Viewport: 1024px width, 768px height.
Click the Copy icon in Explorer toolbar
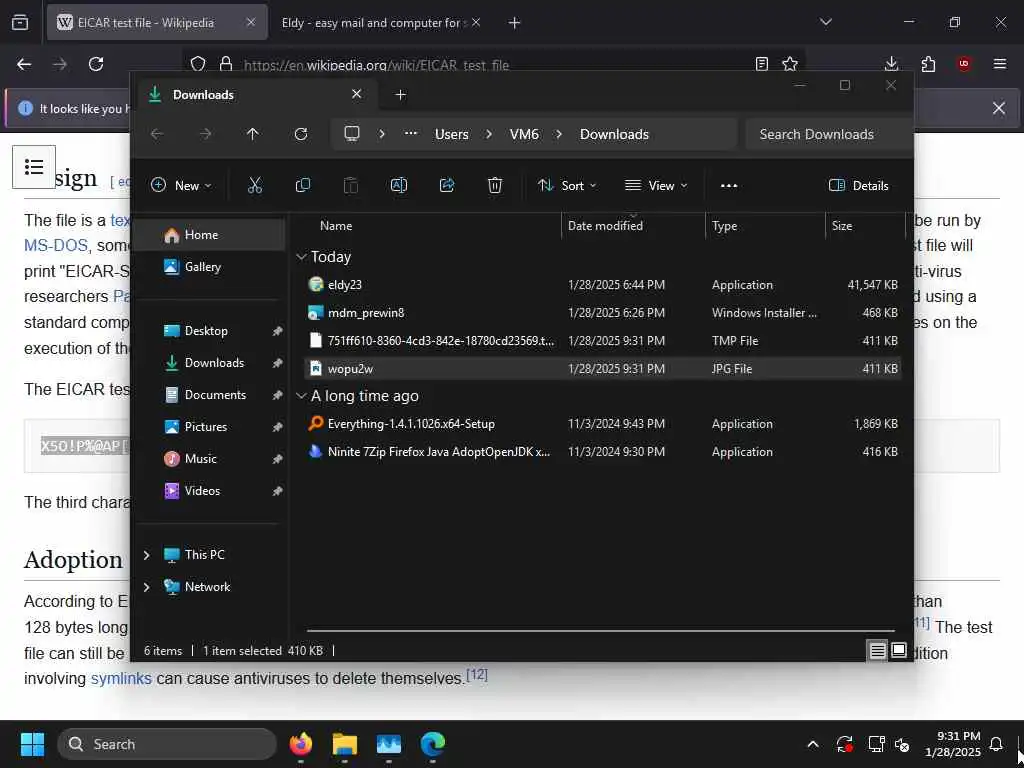303,185
